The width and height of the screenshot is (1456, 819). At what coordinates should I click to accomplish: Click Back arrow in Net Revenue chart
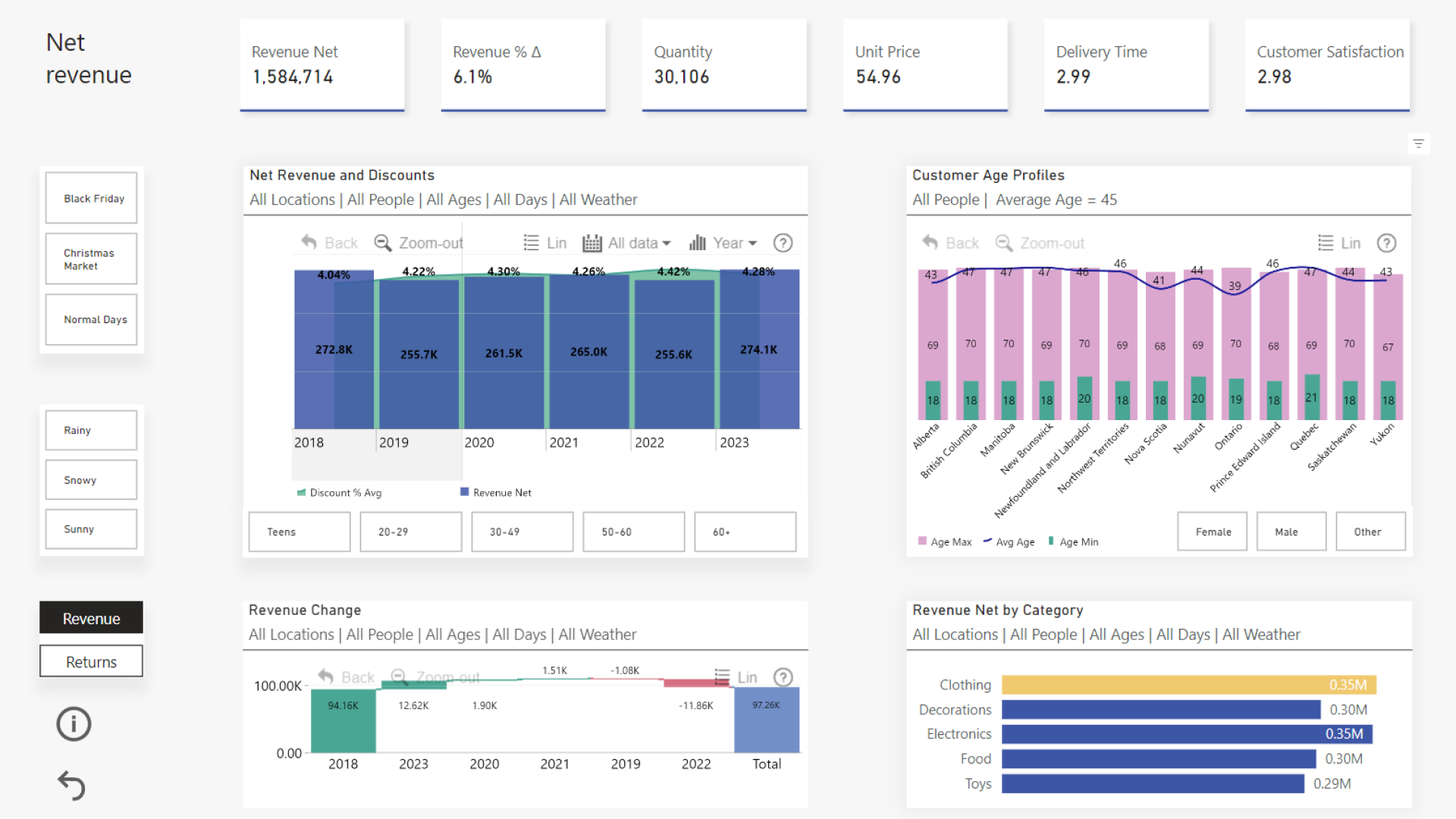309,242
